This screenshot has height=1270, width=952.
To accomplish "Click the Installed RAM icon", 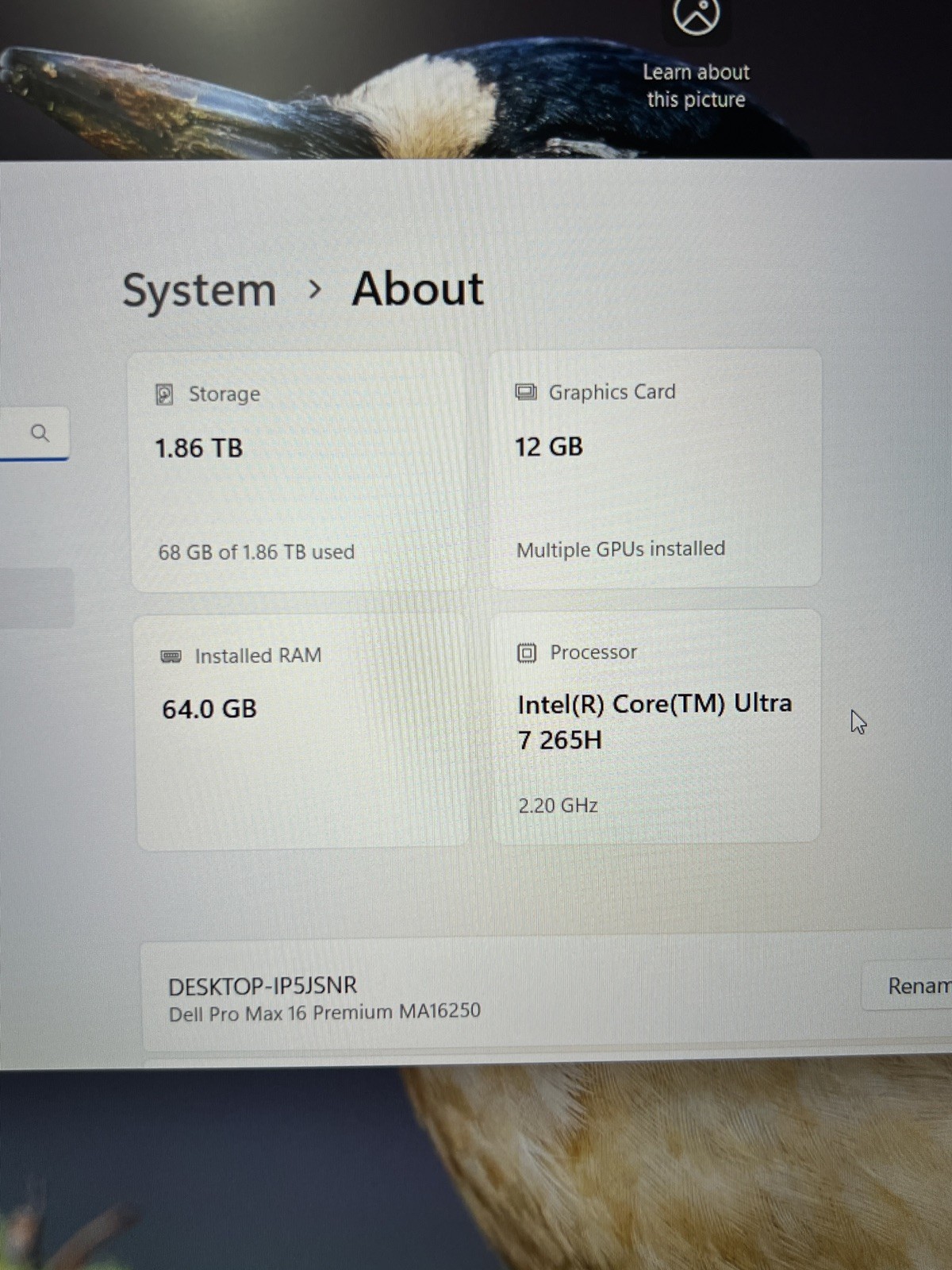I will coord(171,656).
